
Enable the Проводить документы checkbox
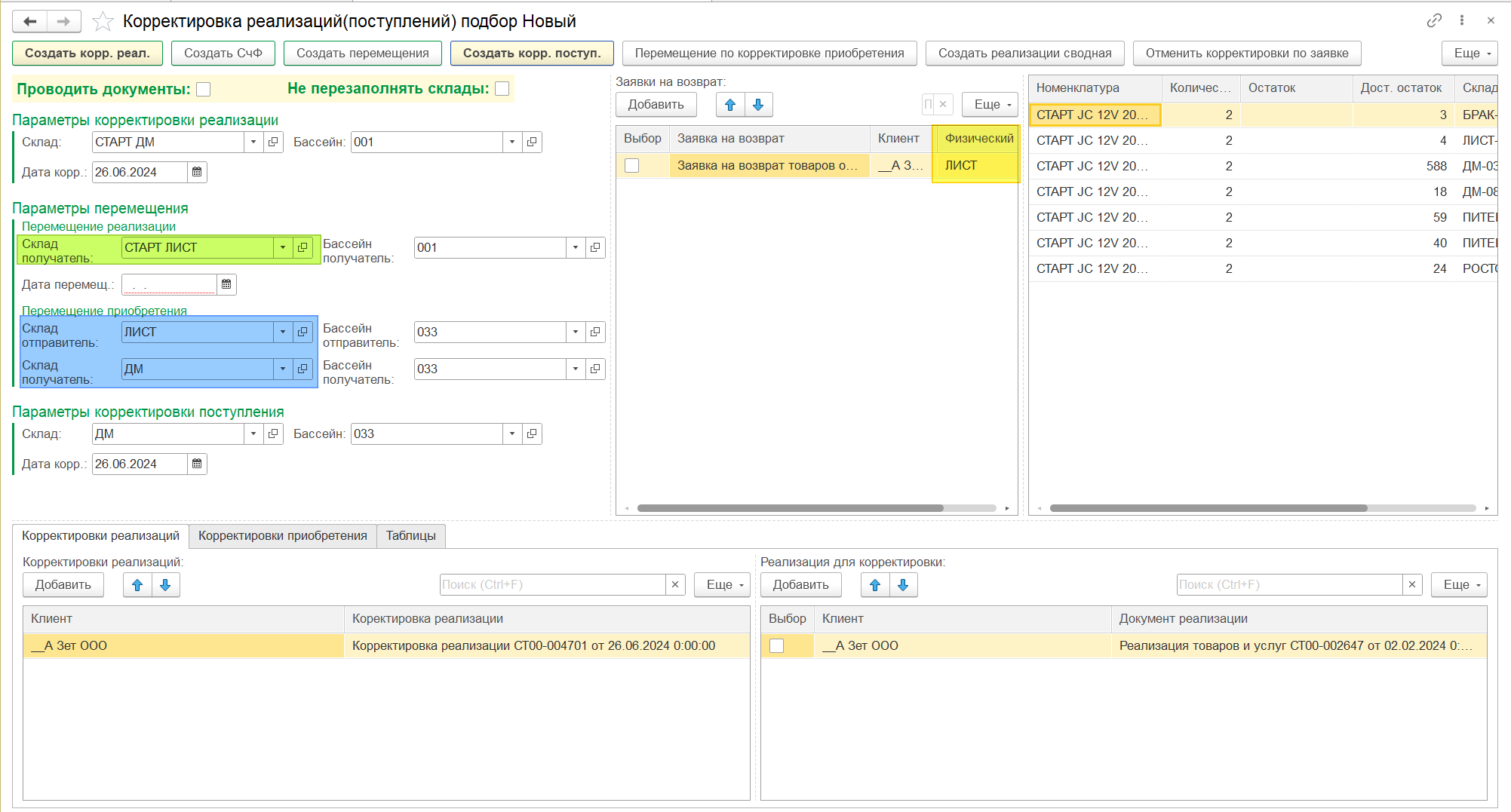[x=203, y=89]
